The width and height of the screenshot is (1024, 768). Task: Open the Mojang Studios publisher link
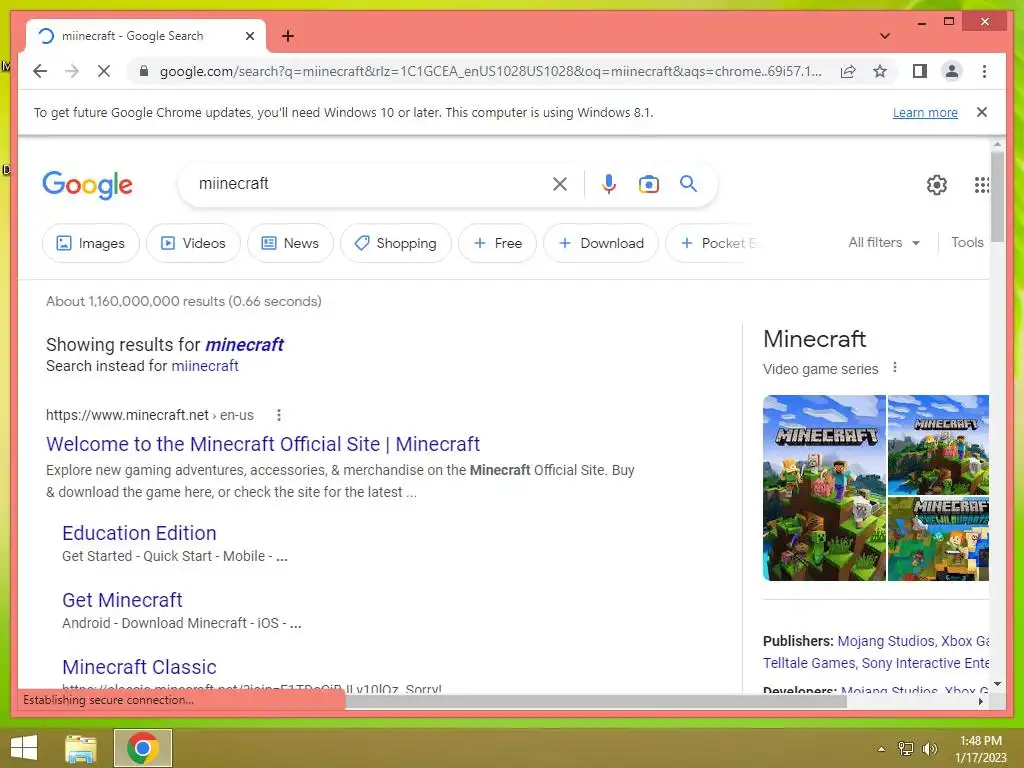pyautogui.click(x=886, y=641)
